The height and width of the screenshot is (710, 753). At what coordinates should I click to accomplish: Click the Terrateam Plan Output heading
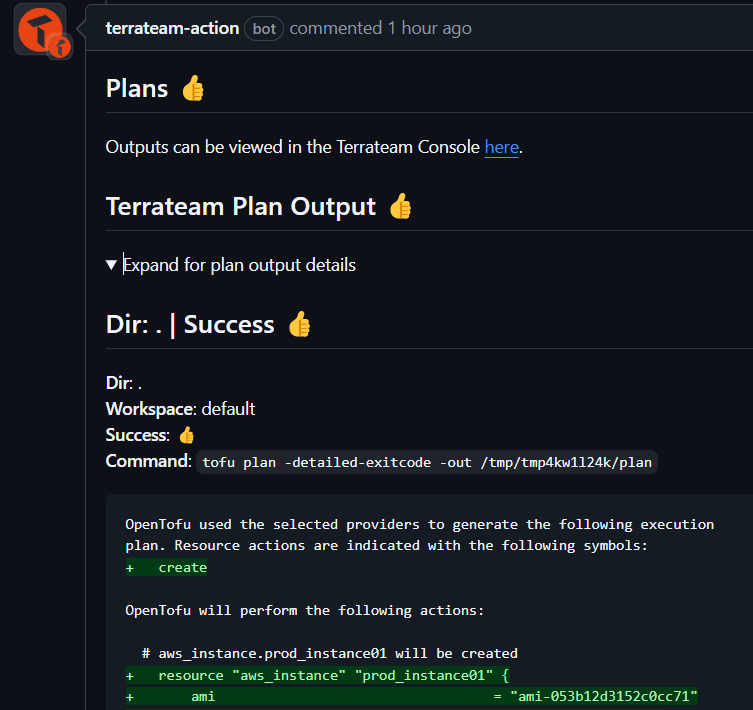tap(241, 207)
